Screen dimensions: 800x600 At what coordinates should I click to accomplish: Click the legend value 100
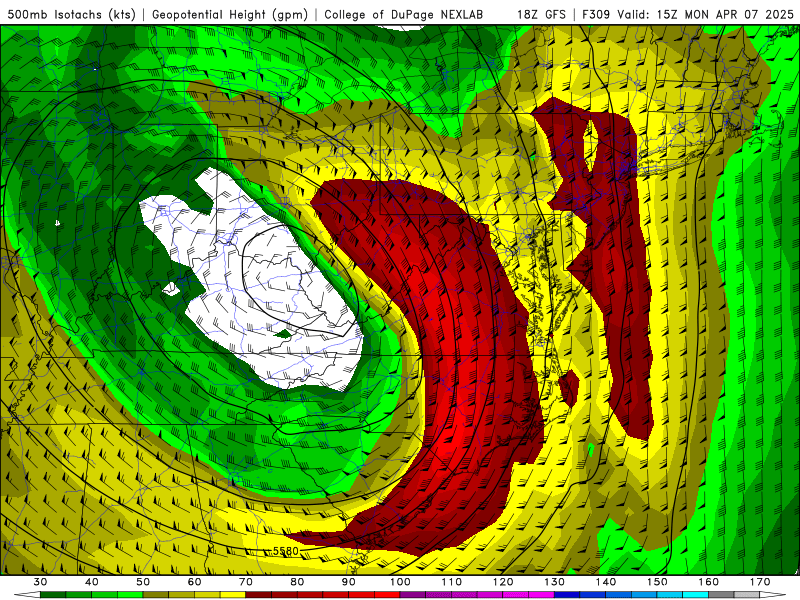(401, 582)
